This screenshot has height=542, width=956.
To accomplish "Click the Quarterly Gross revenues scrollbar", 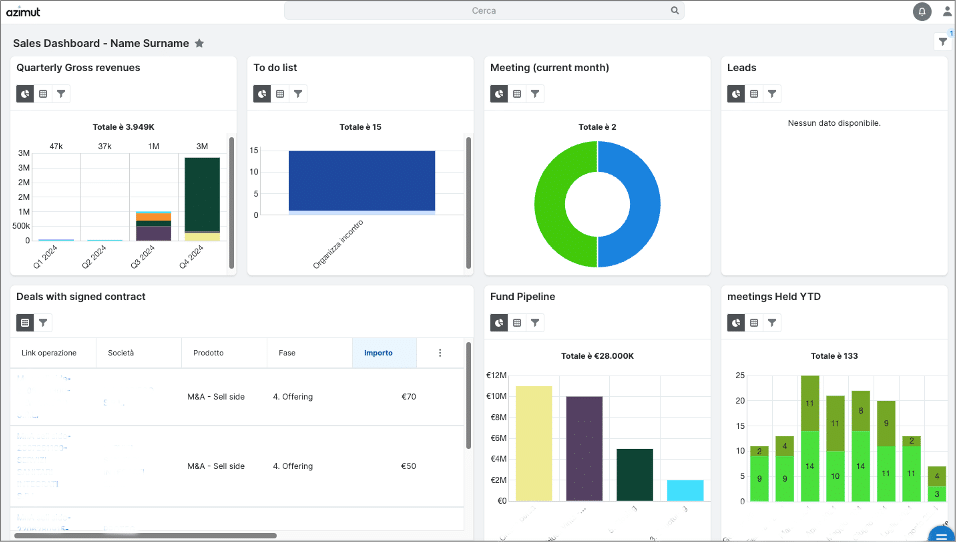I will click(232, 202).
